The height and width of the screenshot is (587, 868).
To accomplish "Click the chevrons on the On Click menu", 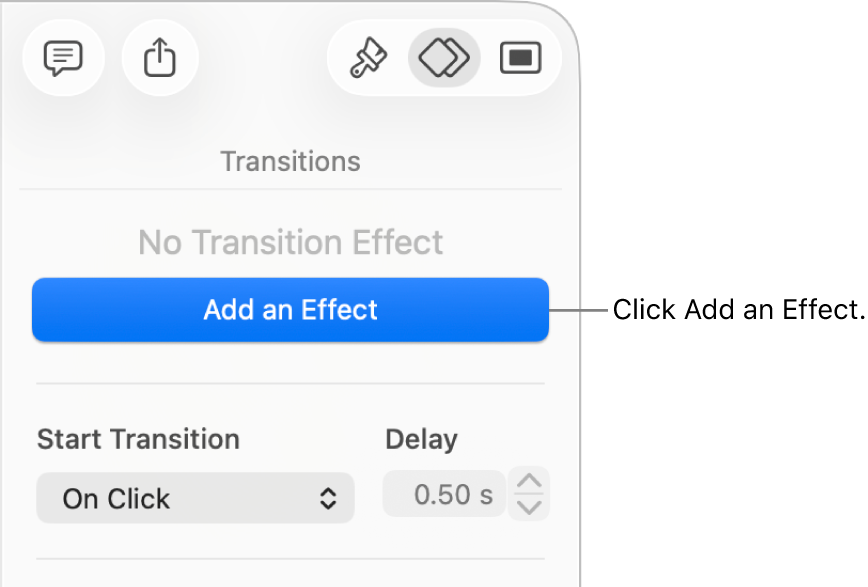I will 330,498.
